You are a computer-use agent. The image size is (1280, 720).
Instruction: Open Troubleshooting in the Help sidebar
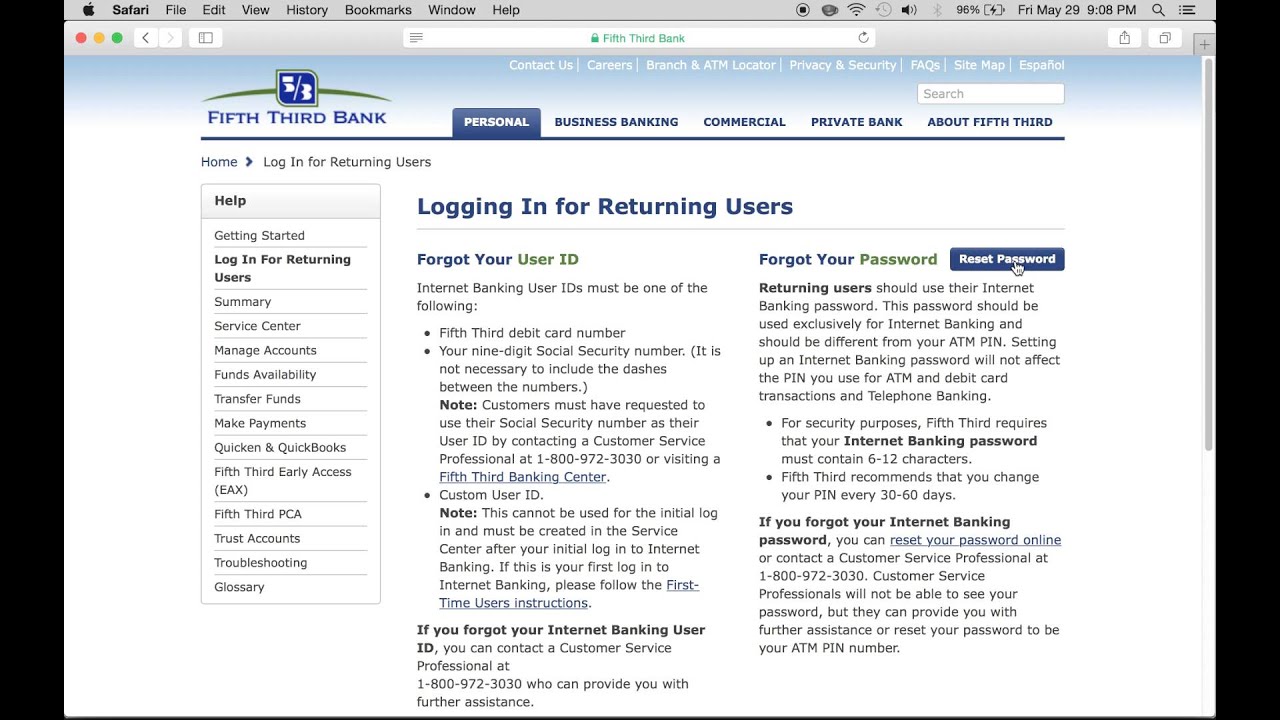[260, 563]
